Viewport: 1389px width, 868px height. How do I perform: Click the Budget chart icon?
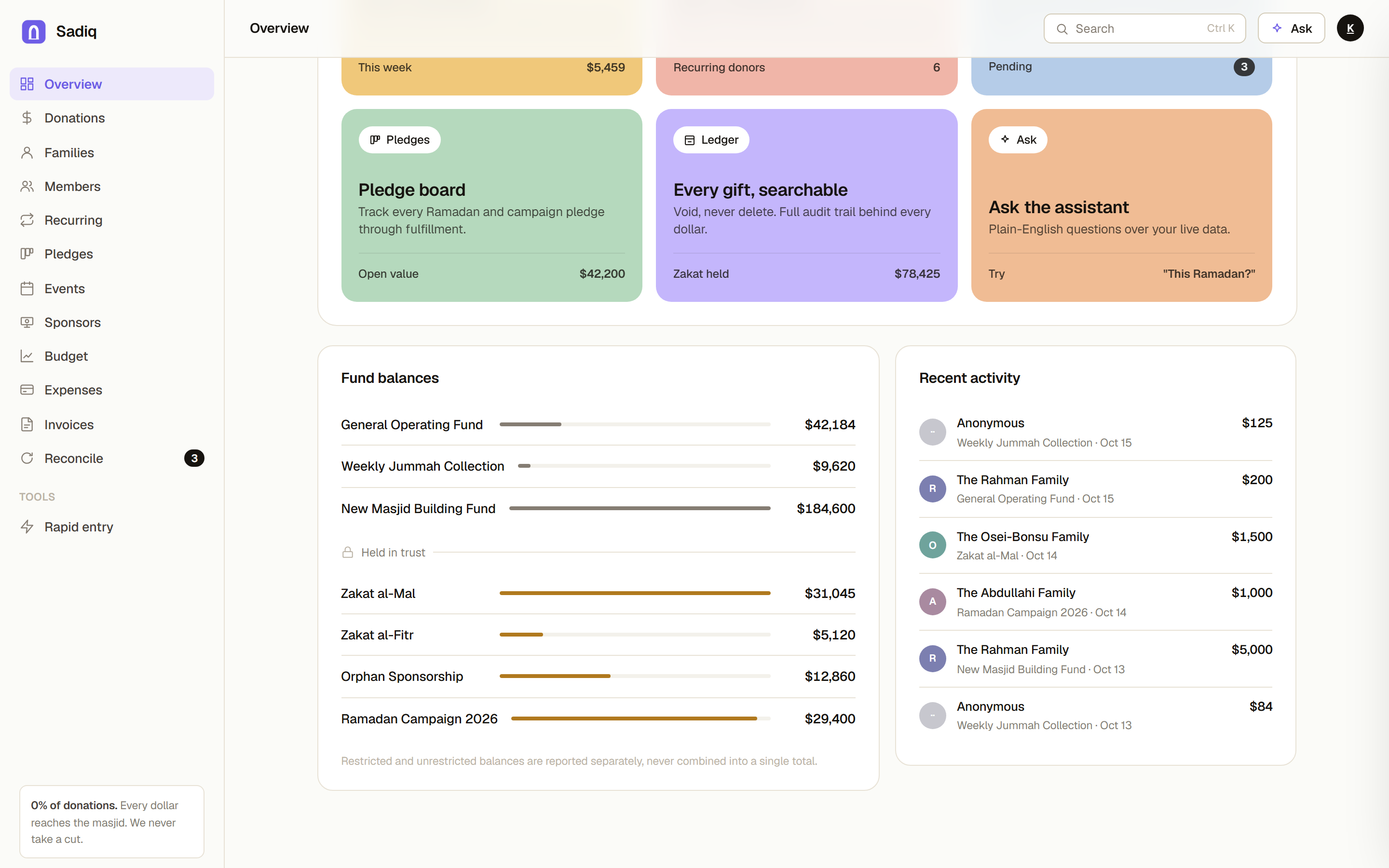27,356
